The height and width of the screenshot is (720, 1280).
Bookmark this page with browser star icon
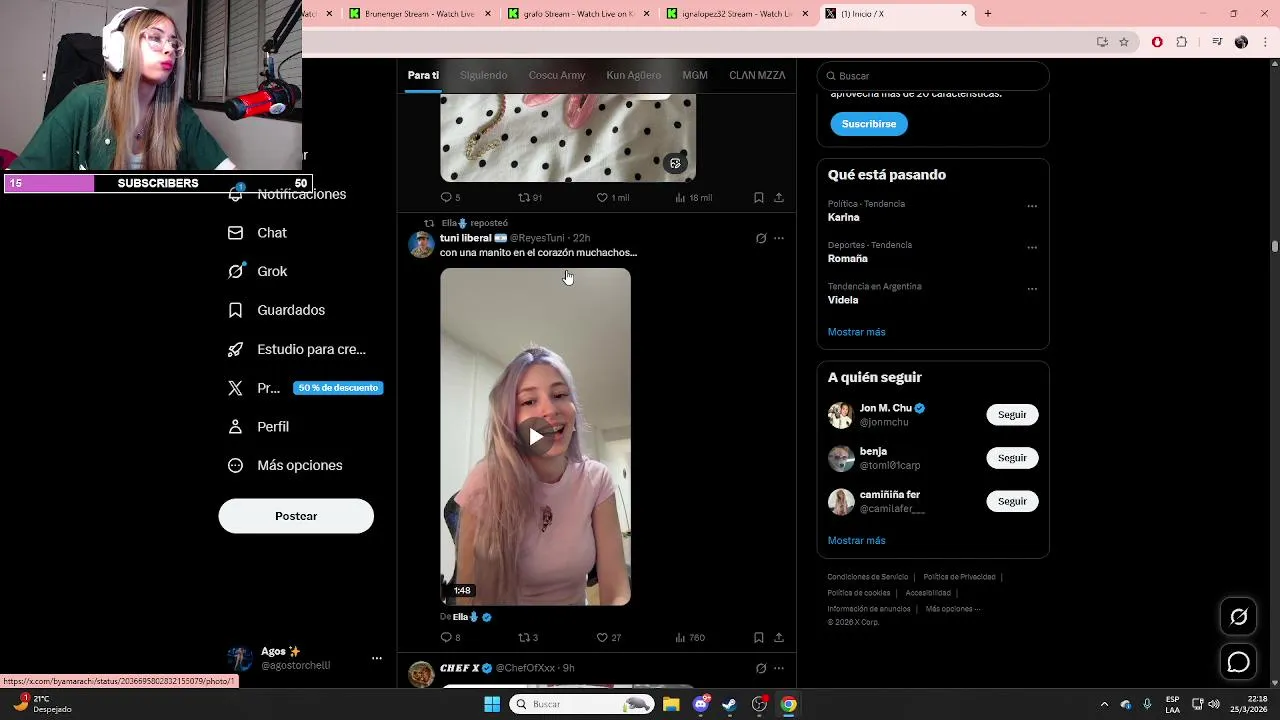[x=1124, y=42]
